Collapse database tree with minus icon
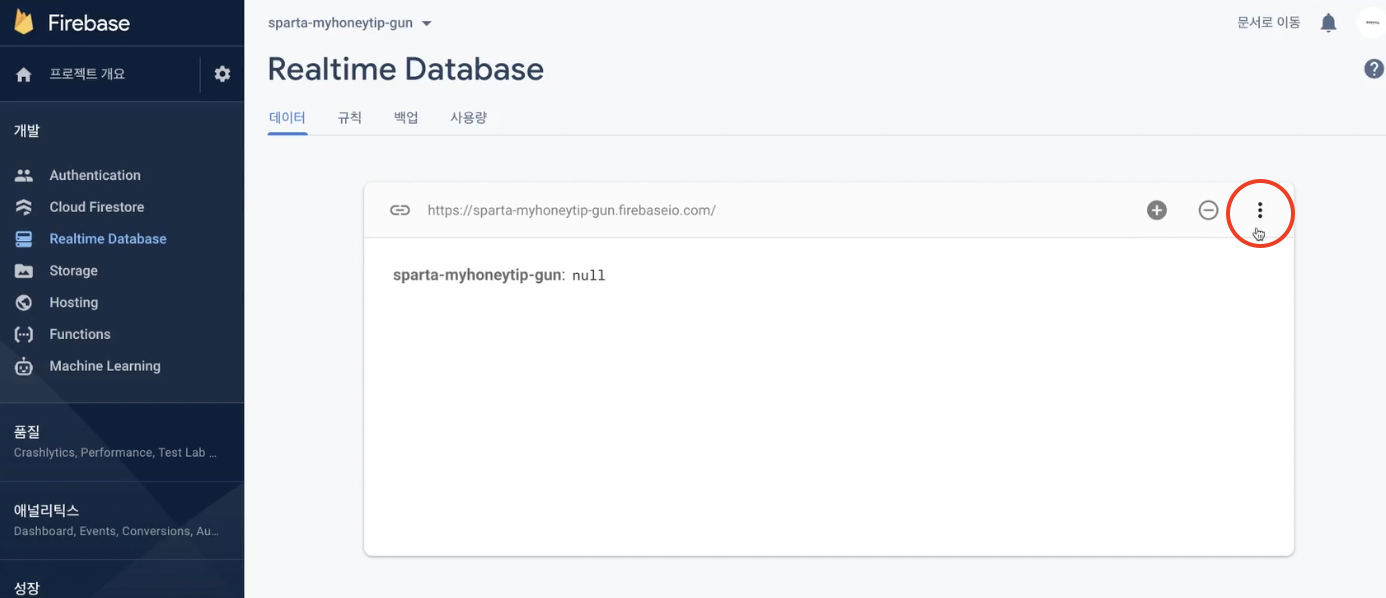 pyautogui.click(x=1208, y=210)
